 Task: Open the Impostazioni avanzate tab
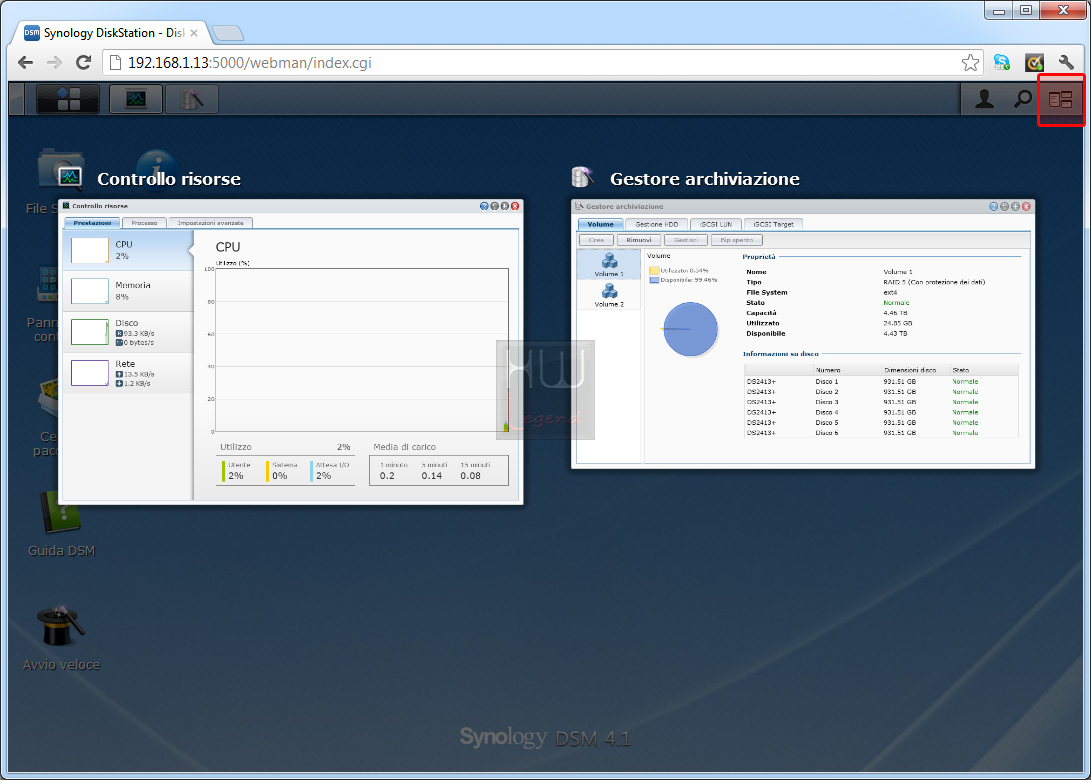(210, 223)
